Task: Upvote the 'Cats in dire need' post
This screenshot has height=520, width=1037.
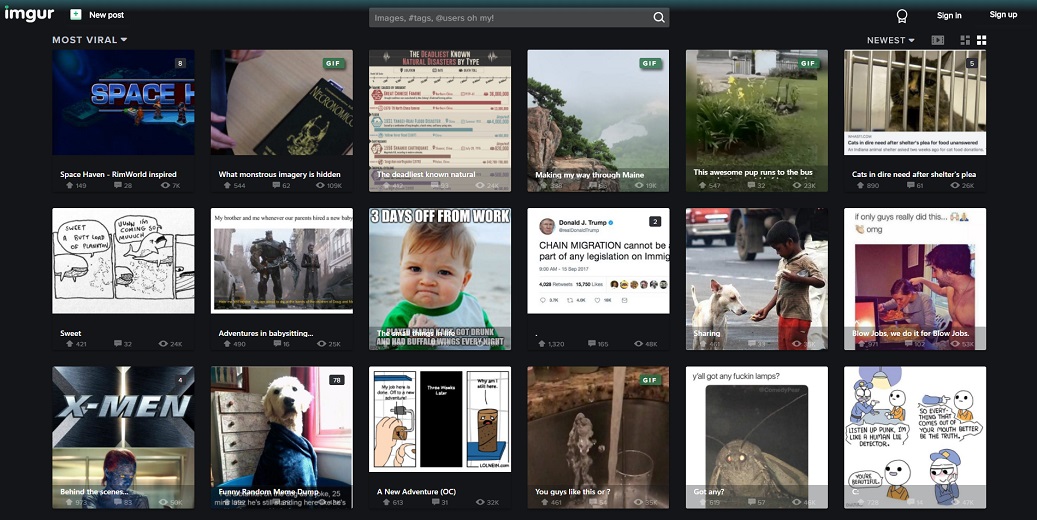Action: pyautogui.click(x=862, y=186)
